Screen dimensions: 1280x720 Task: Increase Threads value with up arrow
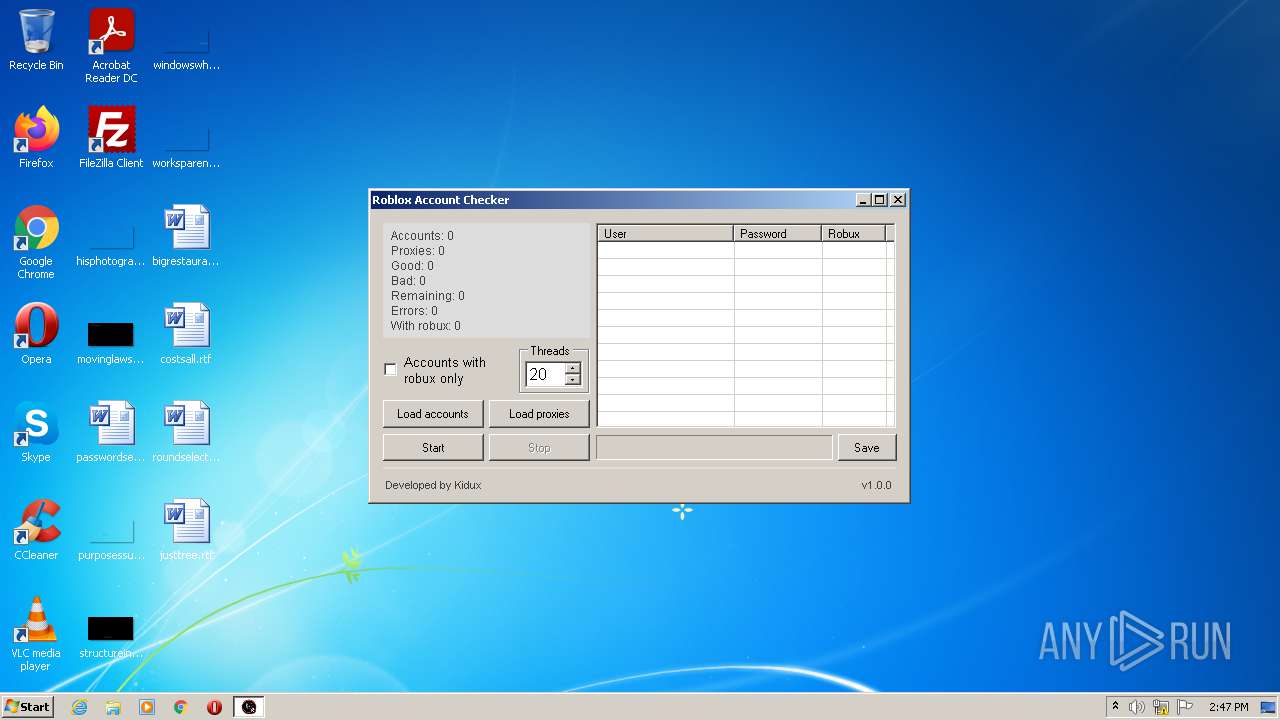[x=572, y=368]
